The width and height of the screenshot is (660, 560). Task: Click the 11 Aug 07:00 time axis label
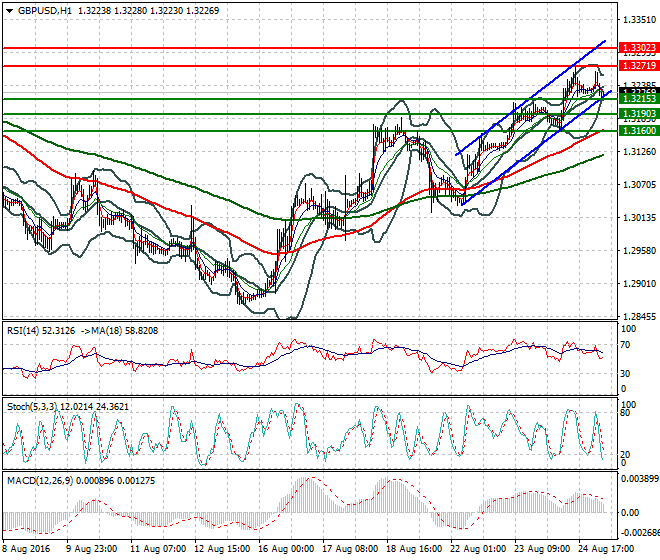(x=158, y=549)
